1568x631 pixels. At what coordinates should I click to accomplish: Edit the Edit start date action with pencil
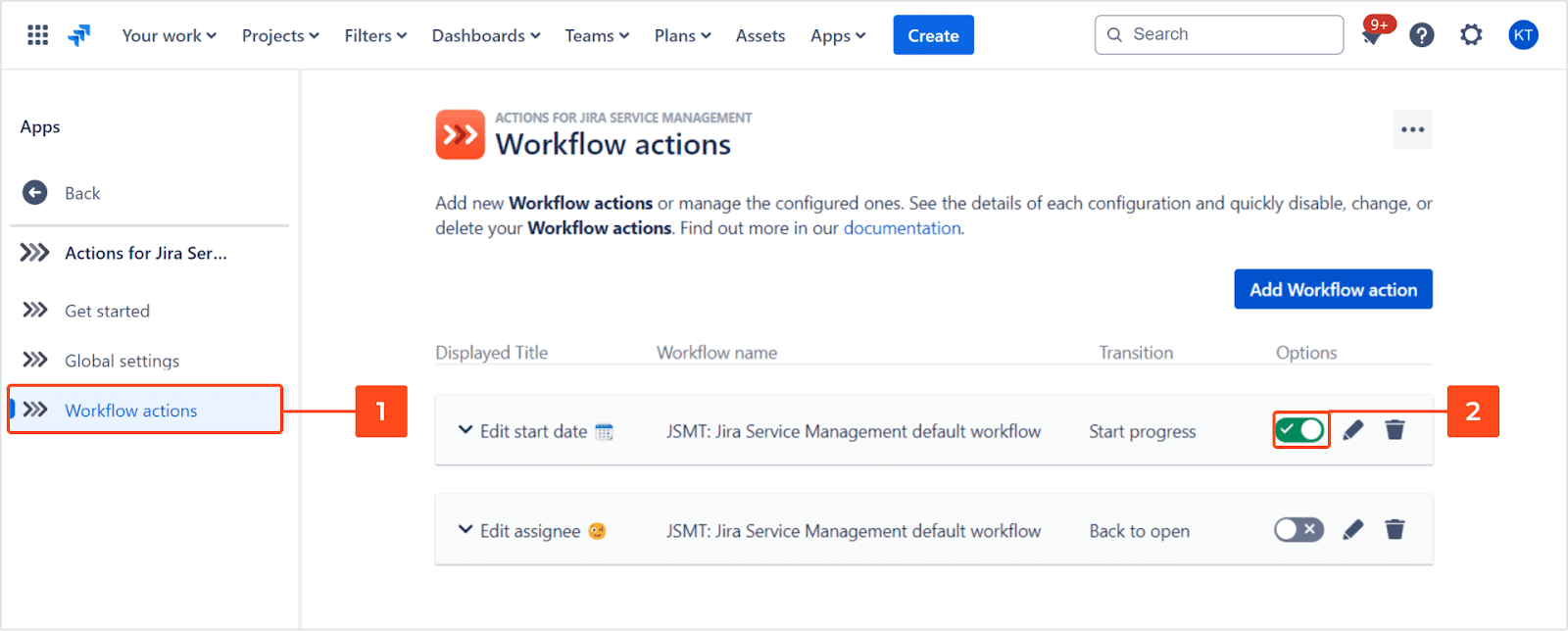coord(1353,430)
